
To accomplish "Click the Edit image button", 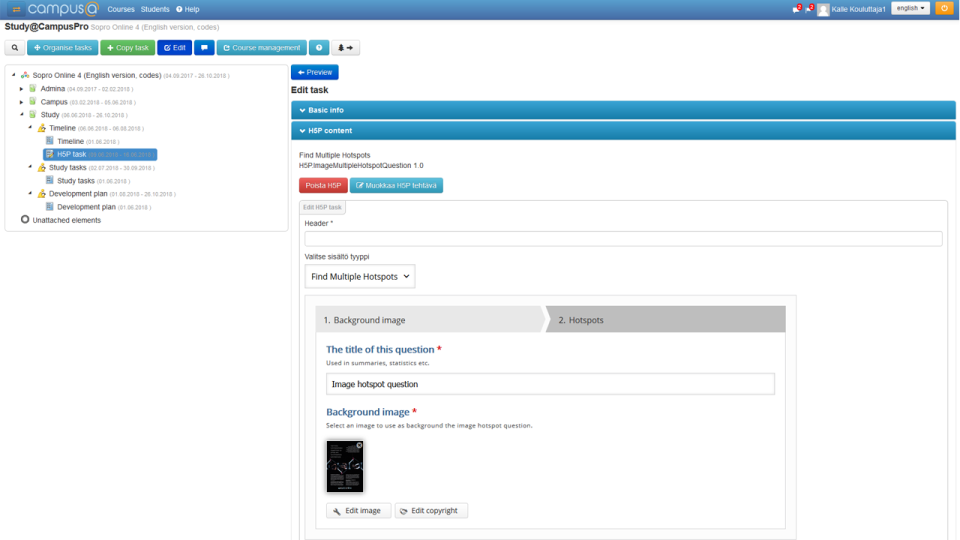I will [358, 511].
